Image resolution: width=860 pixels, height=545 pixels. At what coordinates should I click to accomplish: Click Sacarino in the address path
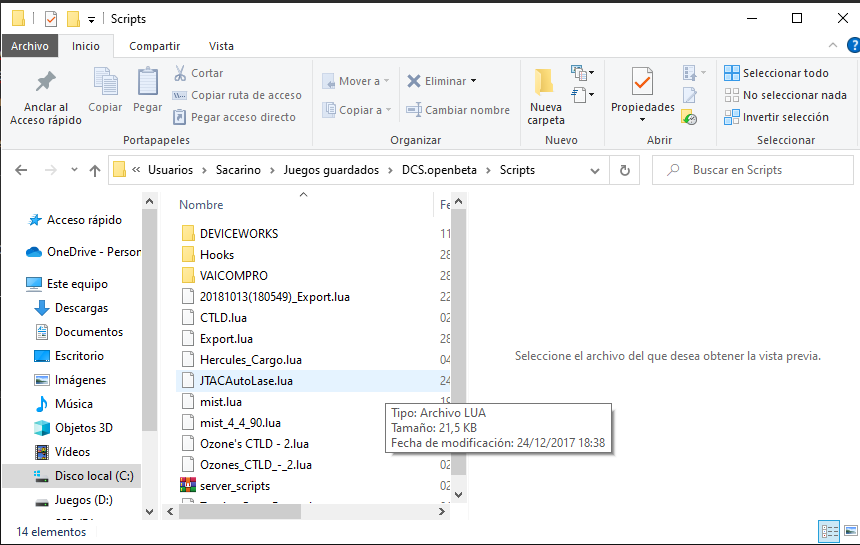tap(238, 170)
